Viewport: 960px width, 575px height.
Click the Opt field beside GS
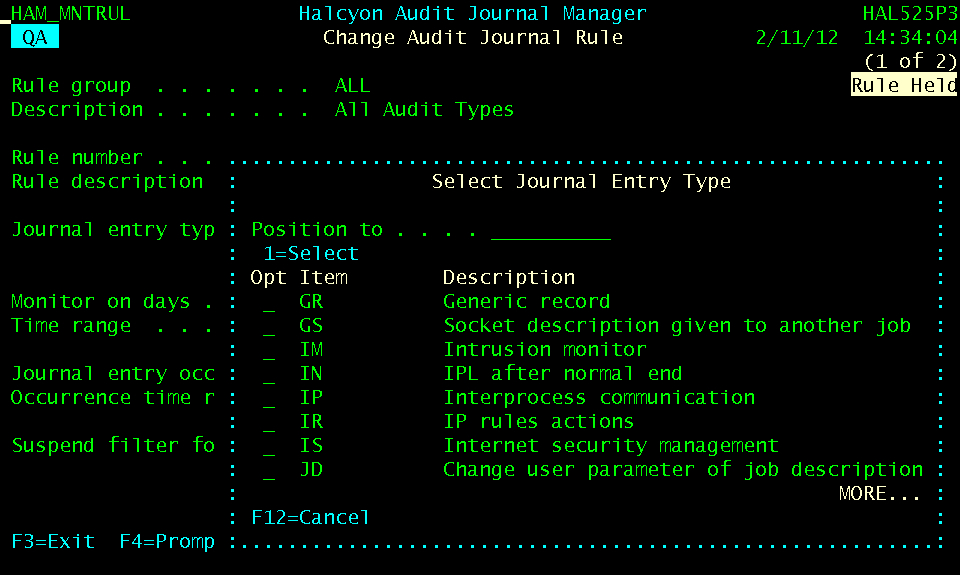coord(269,326)
